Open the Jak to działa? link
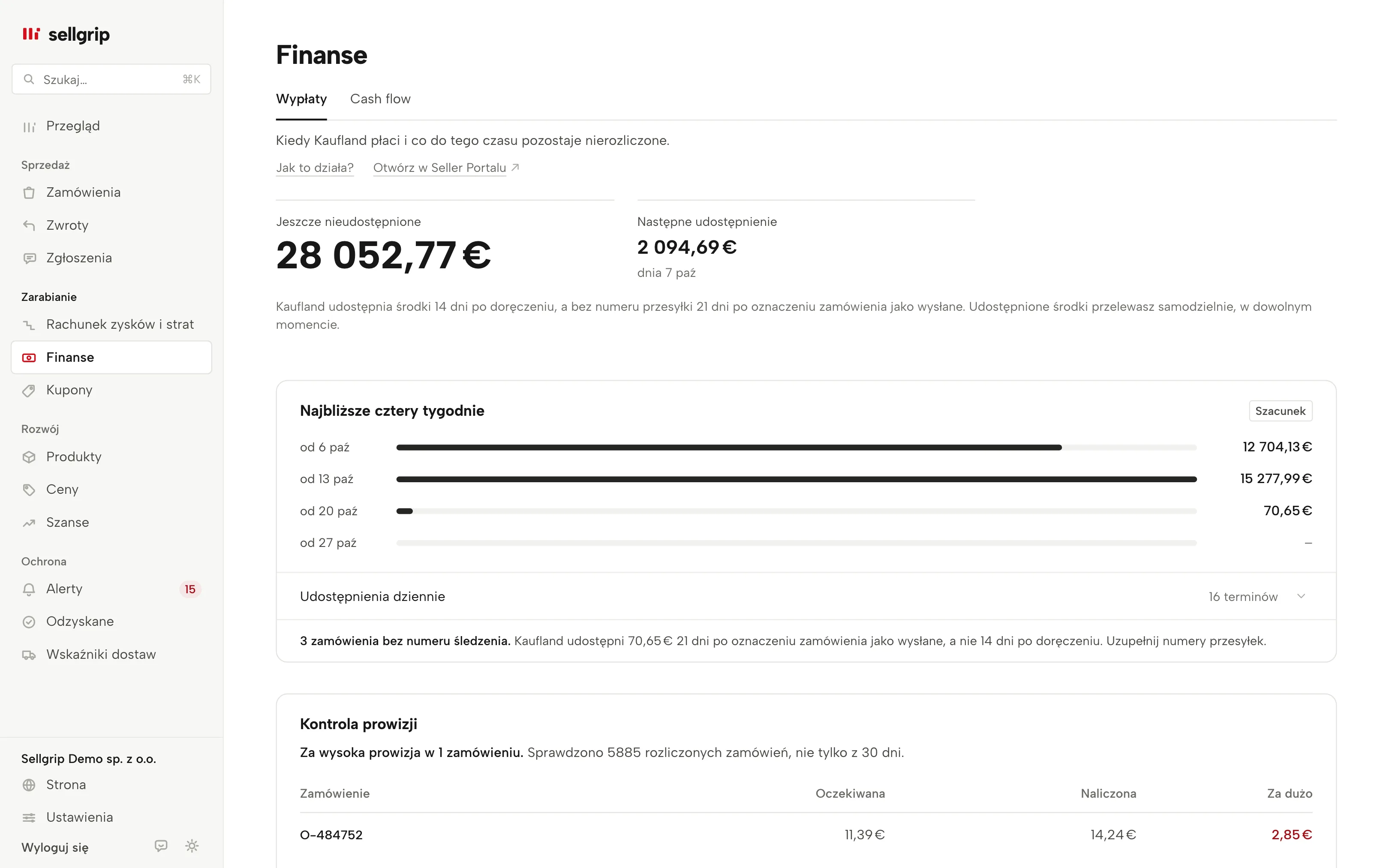Screen dimensions: 1389x868 pyautogui.click(x=315, y=168)
